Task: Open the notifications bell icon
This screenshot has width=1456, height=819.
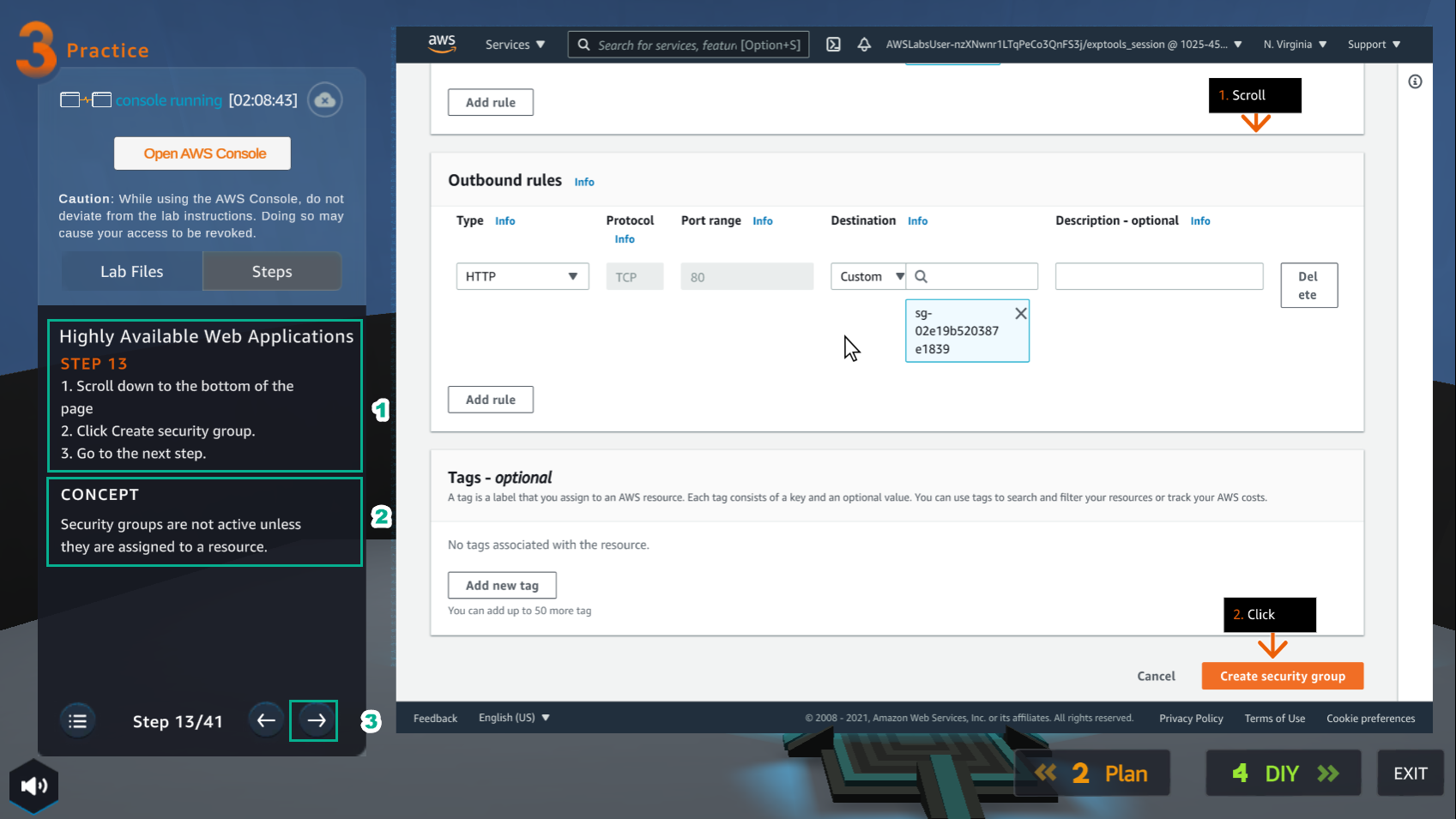Action: tap(864, 45)
